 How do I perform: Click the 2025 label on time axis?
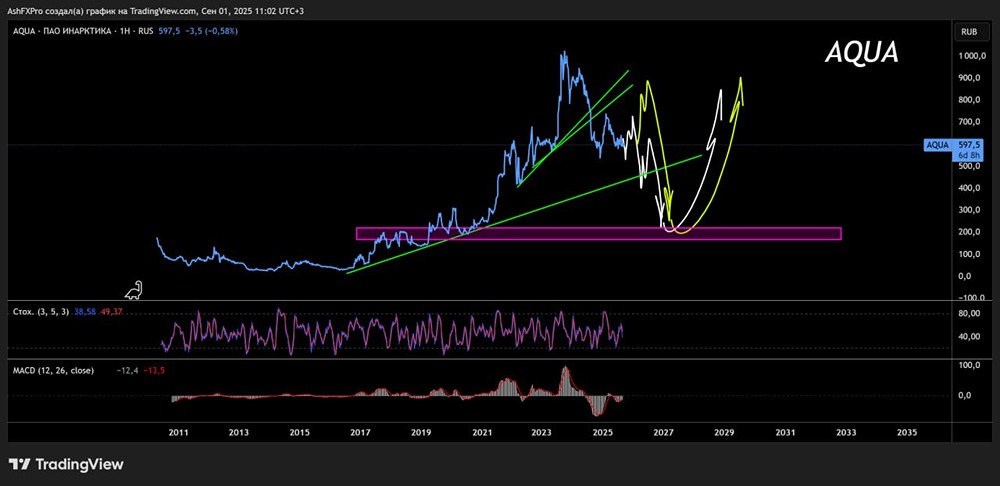coord(603,432)
